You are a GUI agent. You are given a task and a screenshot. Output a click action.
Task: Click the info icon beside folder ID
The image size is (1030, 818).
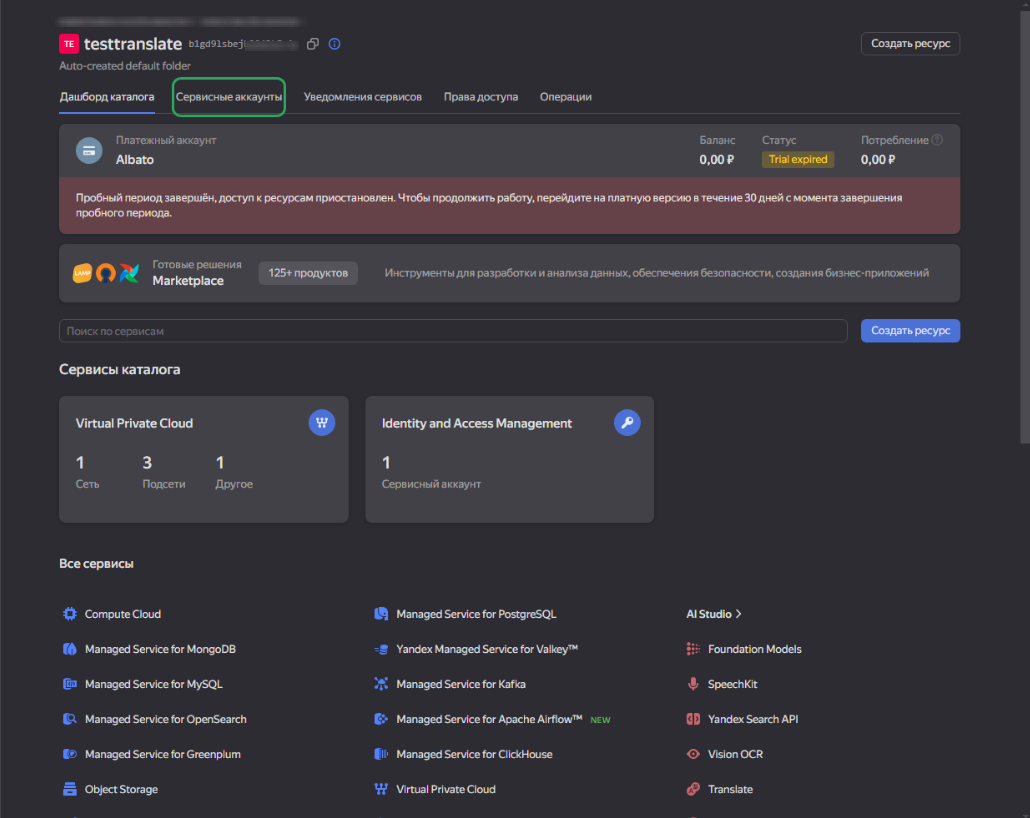(335, 44)
